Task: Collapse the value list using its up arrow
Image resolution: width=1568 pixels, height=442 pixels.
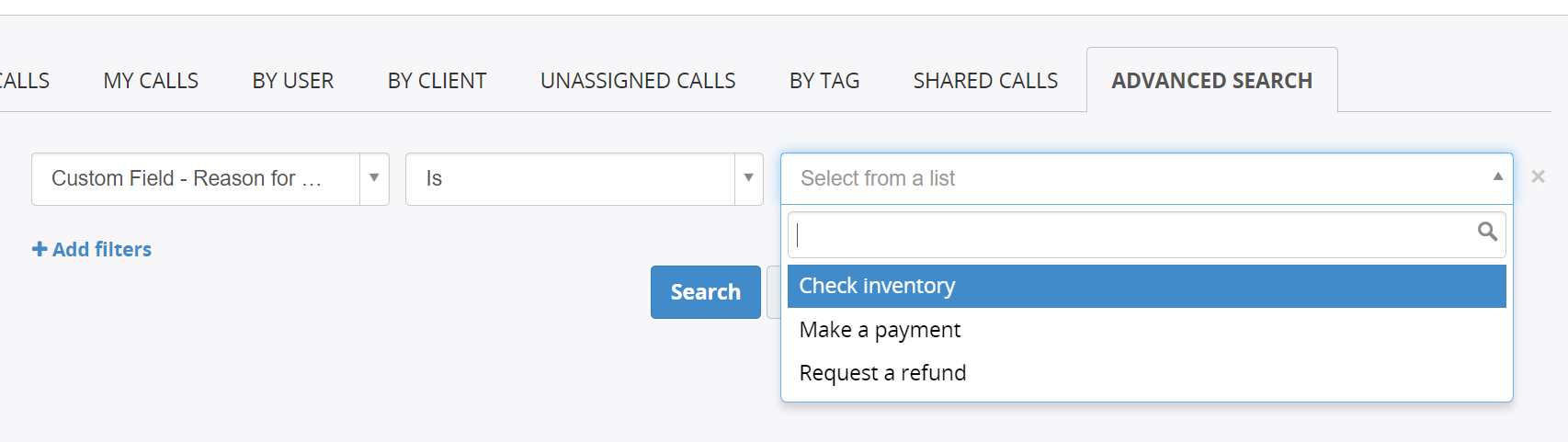Action: 1497,176
